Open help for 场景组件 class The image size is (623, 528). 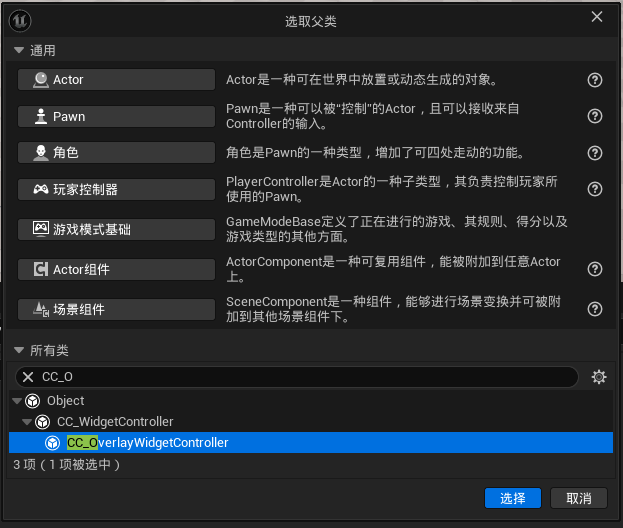click(595, 309)
